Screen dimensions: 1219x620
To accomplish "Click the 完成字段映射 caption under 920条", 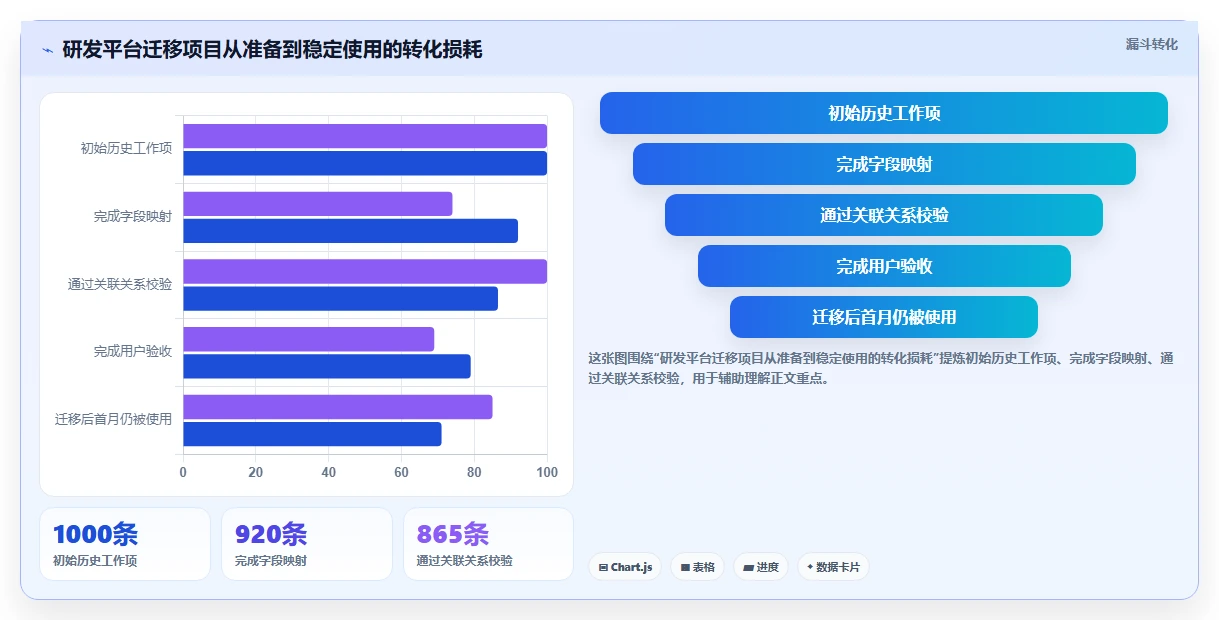I will point(271,561).
